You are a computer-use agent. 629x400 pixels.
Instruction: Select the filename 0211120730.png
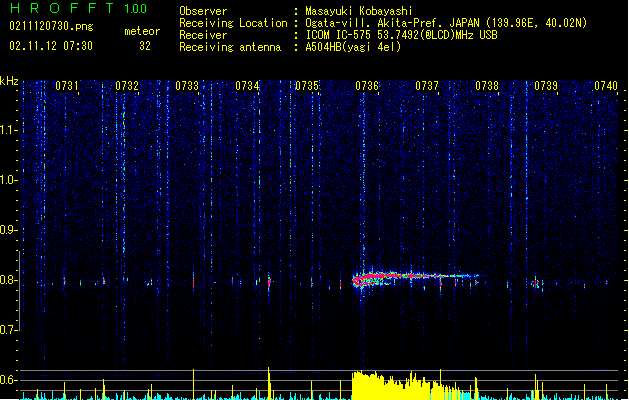click(x=51, y=26)
